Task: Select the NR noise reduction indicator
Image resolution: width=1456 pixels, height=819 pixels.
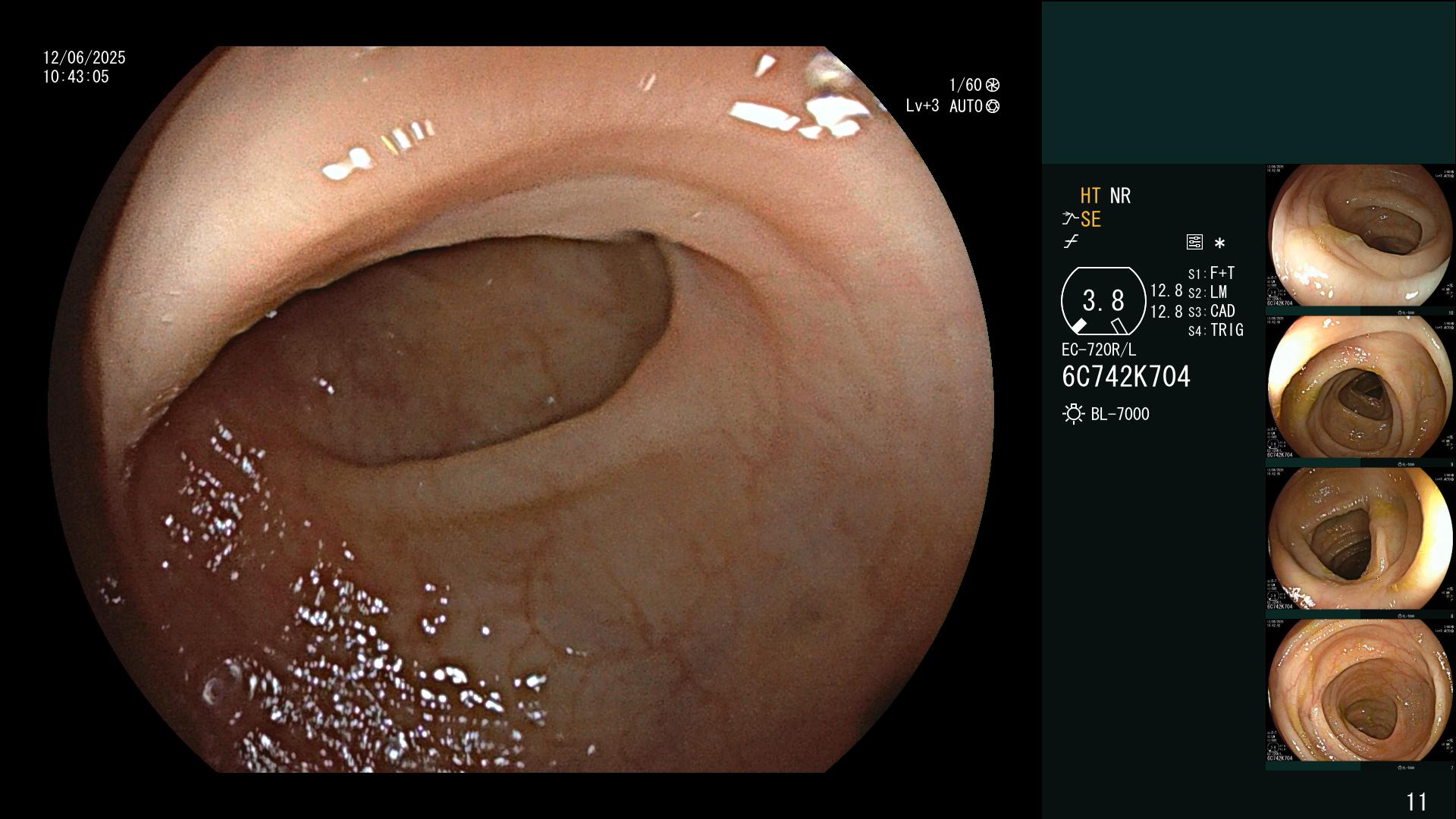Action: (x=1120, y=196)
